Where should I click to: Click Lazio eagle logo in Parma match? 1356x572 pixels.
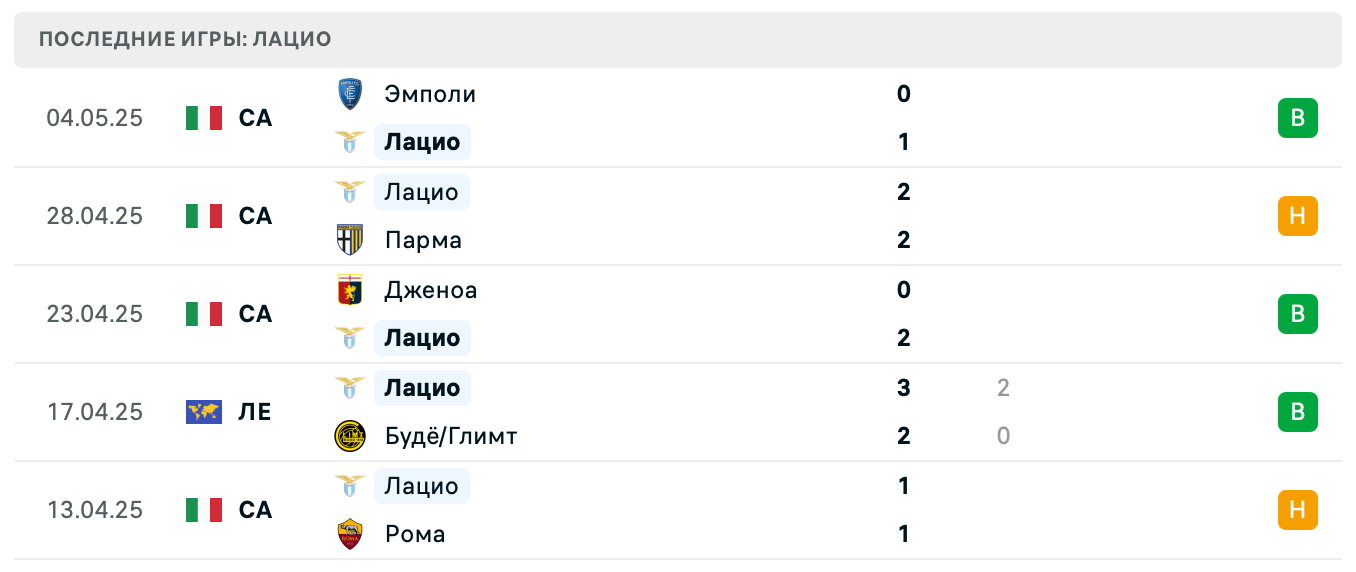coord(350,191)
